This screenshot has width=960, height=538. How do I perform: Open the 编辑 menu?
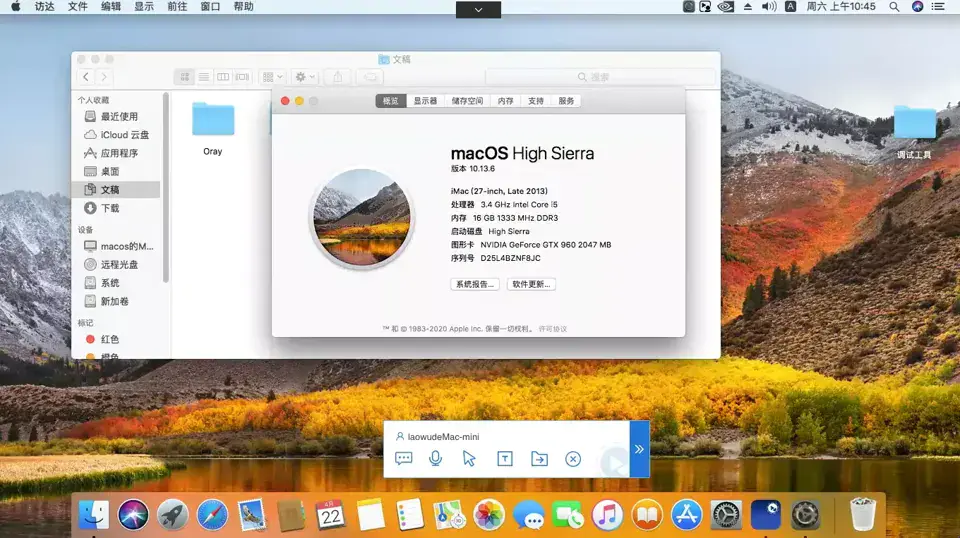coord(111,7)
